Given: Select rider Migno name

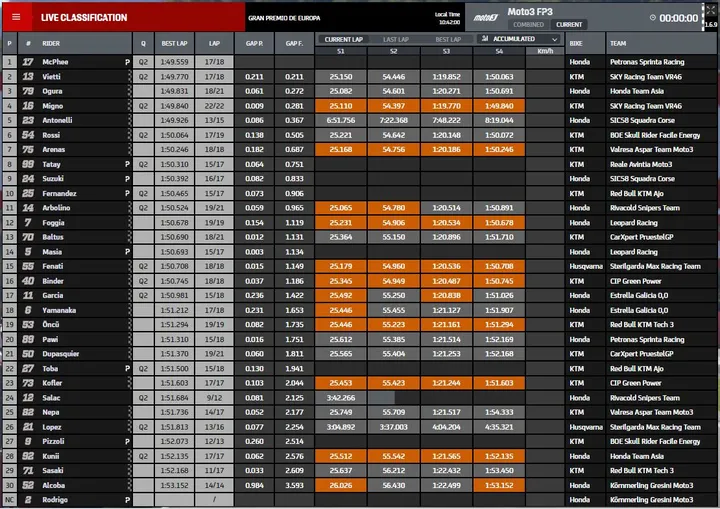Looking at the screenshot, I should [x=53, y=106].
